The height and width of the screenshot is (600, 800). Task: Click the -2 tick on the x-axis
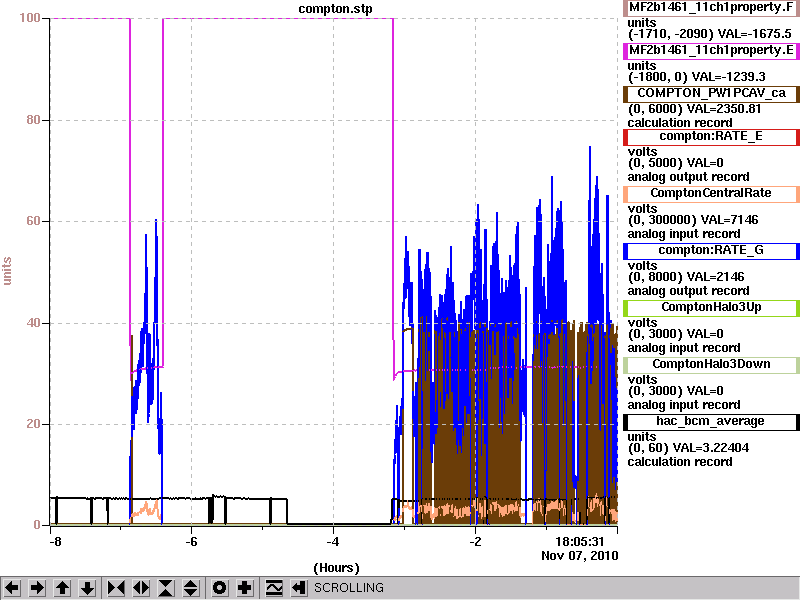(475, 541)
